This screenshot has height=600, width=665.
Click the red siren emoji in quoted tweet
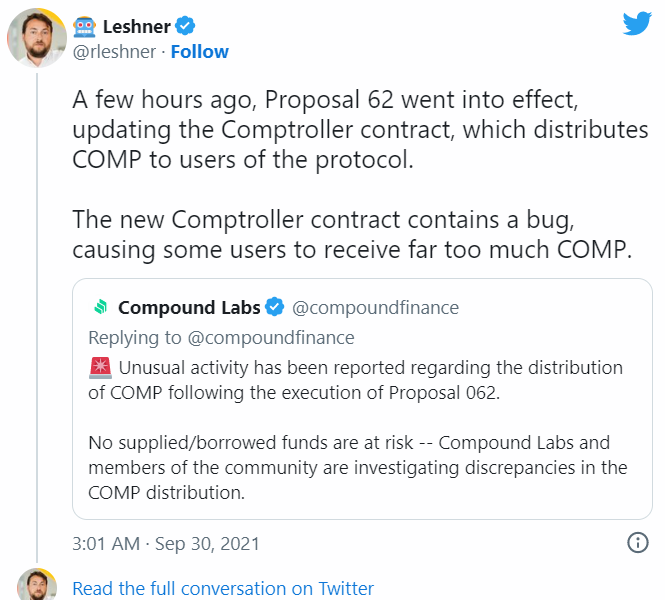99,368
